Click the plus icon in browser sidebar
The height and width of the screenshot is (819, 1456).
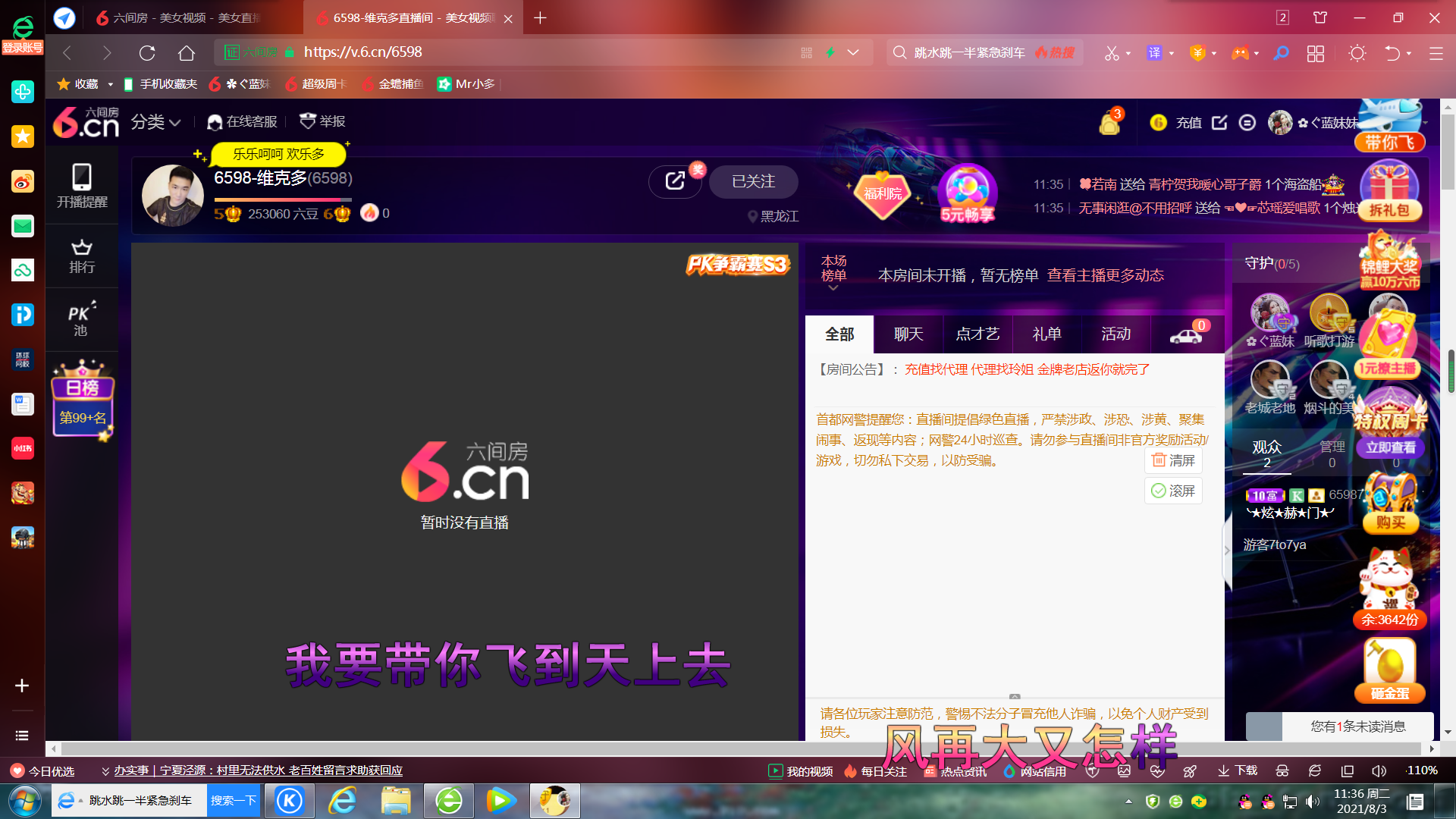click(22, 686)
